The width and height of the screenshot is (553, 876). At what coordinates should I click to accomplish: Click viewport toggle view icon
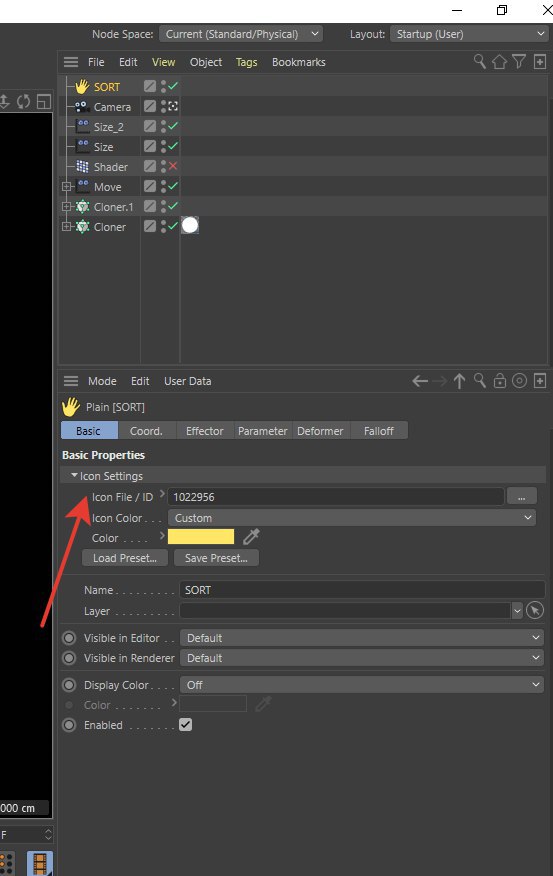click(x=44, y=102)
